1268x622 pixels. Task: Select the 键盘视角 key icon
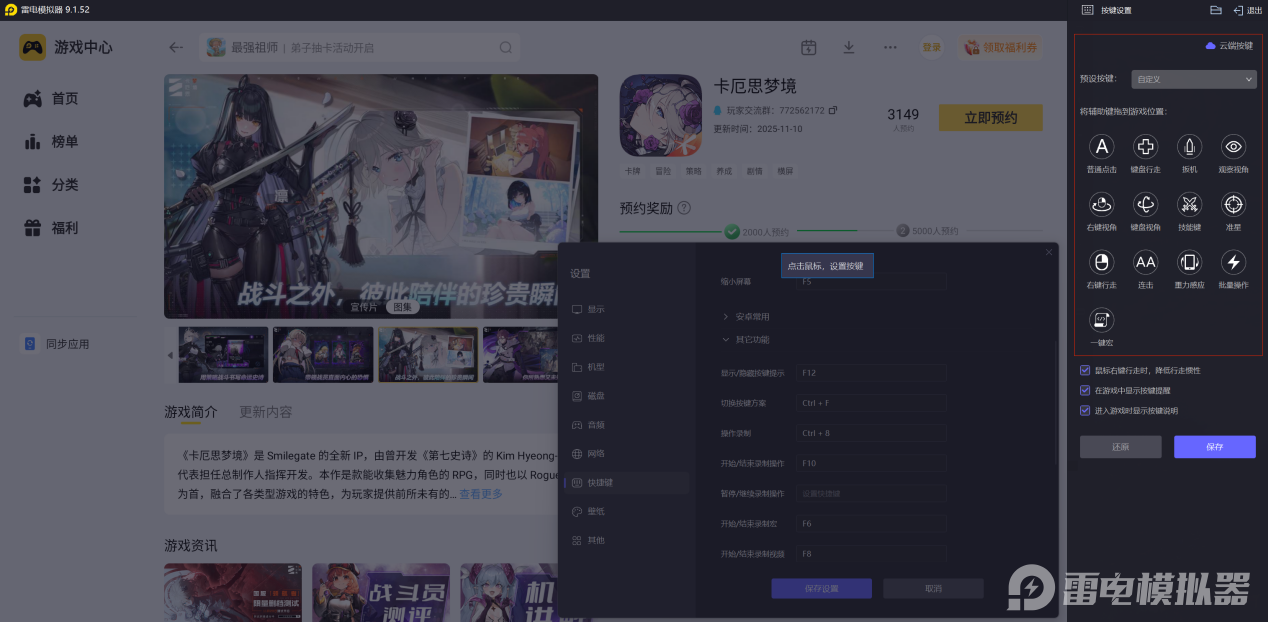pyautogui.click(x=1145, y=205)
